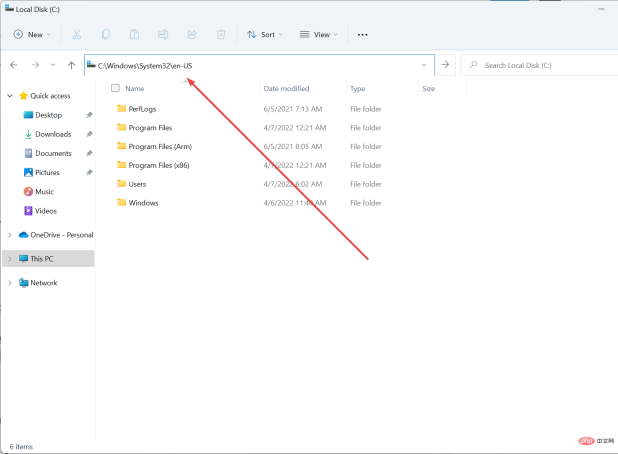The height and width of the screenshot is (454, 618).
Task: Click the Delete trash icon
Action: pos(221,35)
